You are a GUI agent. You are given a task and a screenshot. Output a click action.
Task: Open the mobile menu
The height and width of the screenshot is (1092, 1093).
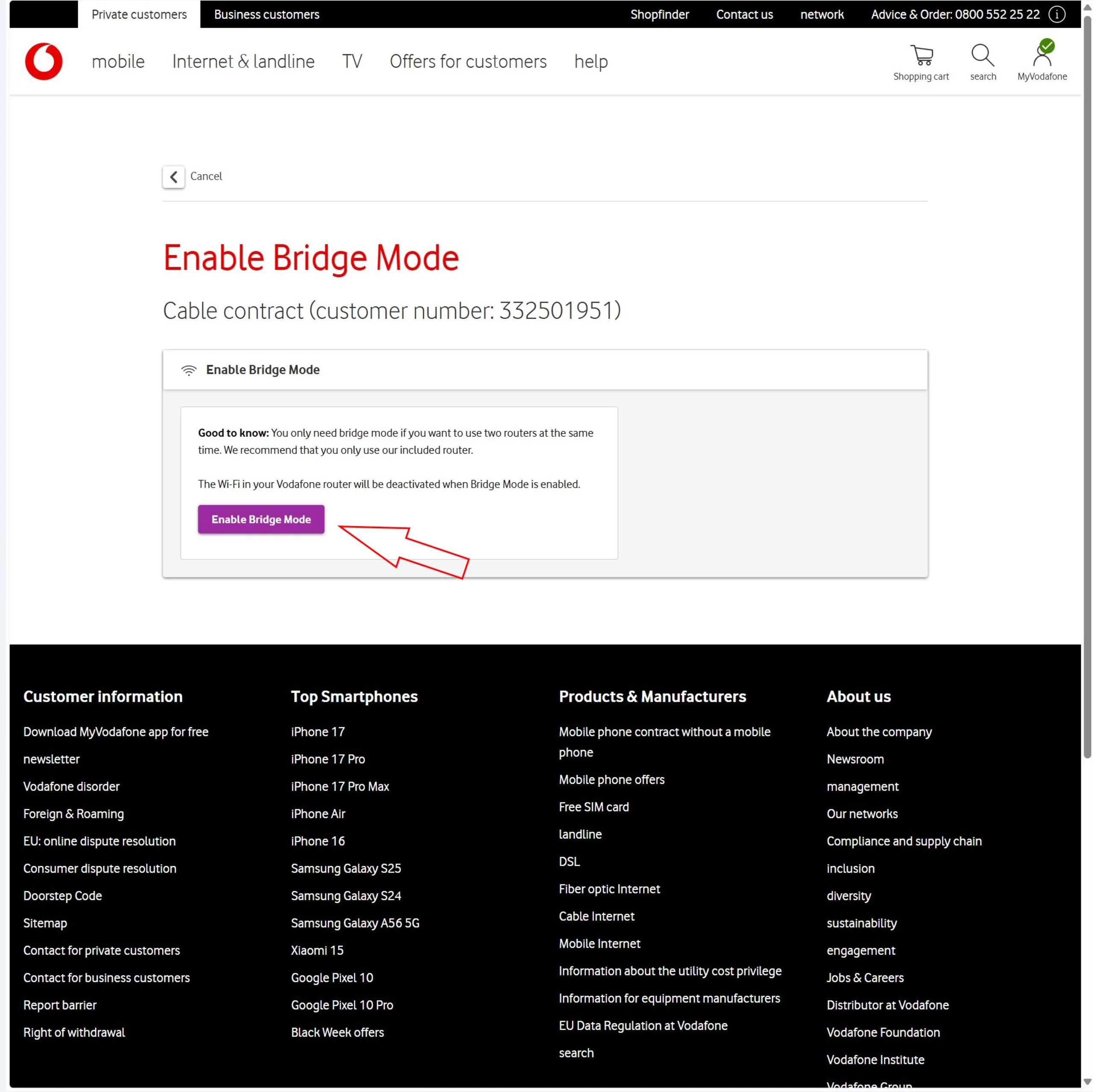118,61
